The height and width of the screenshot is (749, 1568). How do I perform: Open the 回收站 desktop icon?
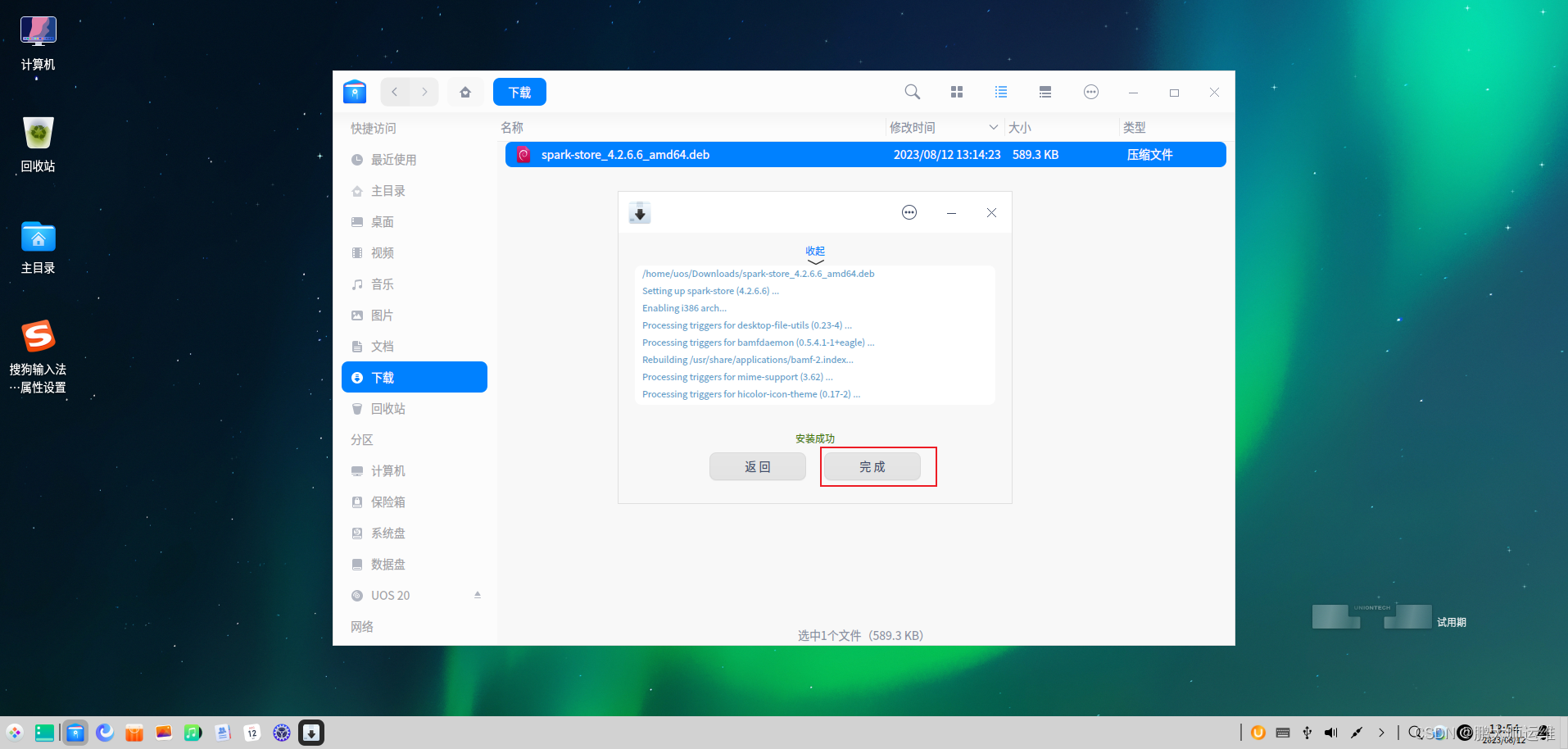point(38,144)
